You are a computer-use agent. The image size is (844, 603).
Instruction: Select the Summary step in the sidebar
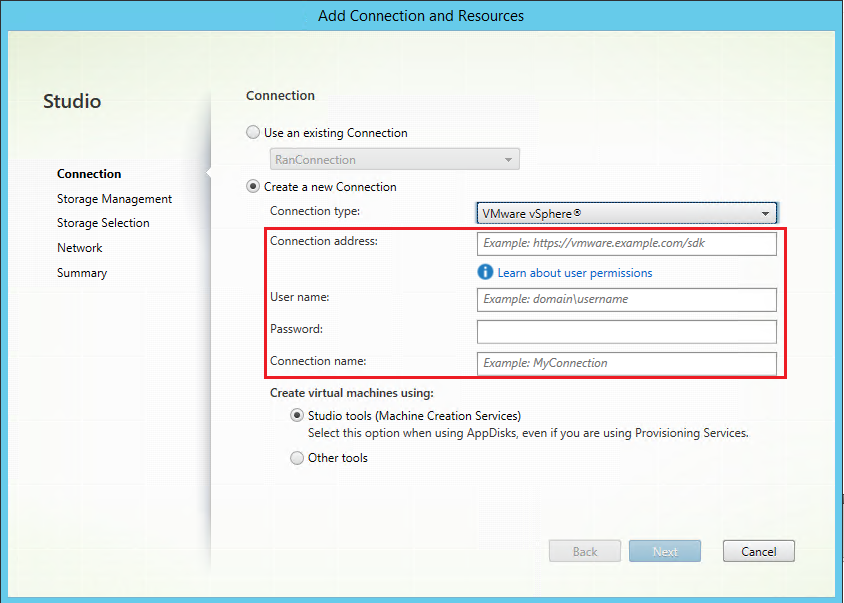(x=82, y=272)
